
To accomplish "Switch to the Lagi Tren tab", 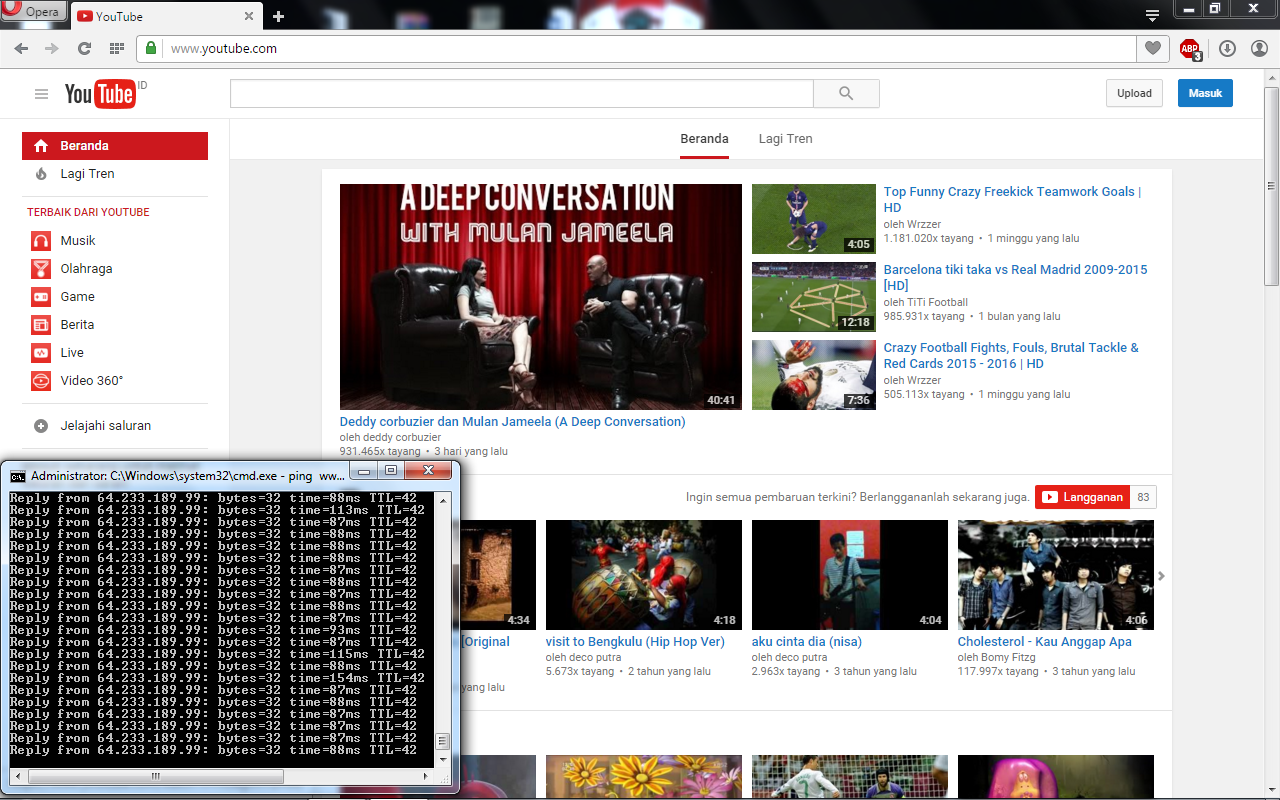I will click(x=785, y=139).
